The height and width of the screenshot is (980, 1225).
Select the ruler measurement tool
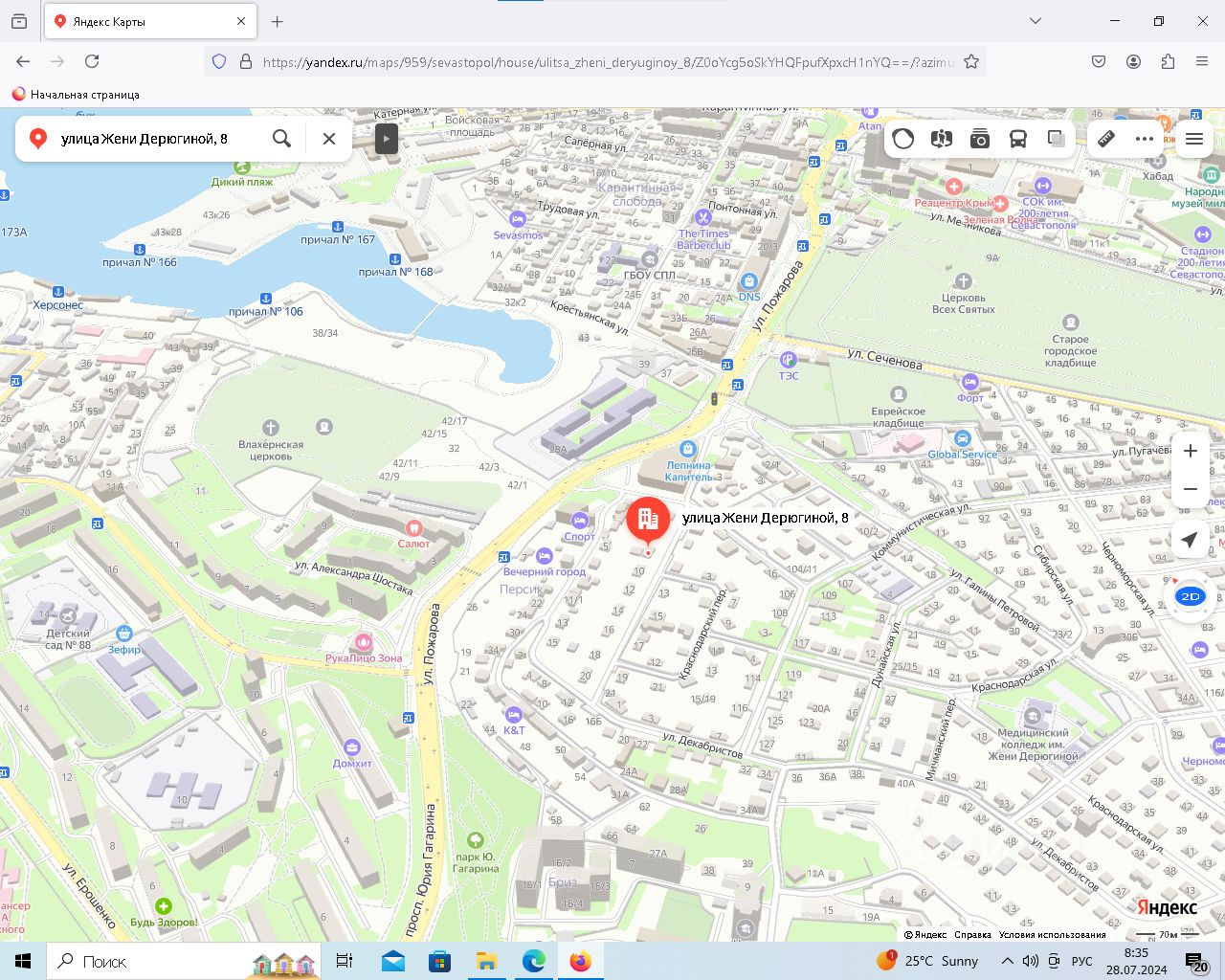pos(1106,139)
